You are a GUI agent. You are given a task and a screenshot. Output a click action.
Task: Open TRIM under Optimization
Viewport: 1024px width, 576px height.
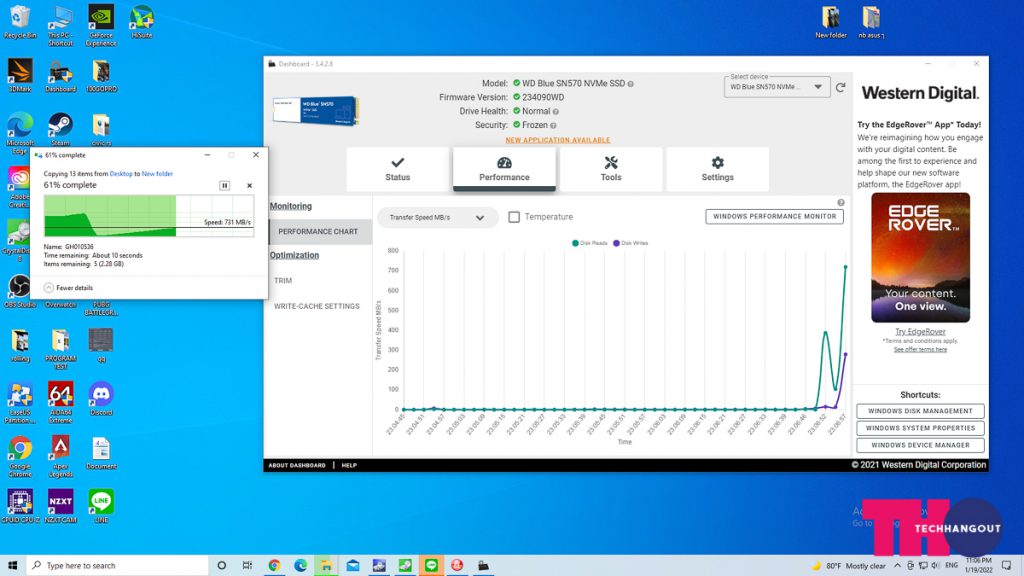tap(283, 281)
